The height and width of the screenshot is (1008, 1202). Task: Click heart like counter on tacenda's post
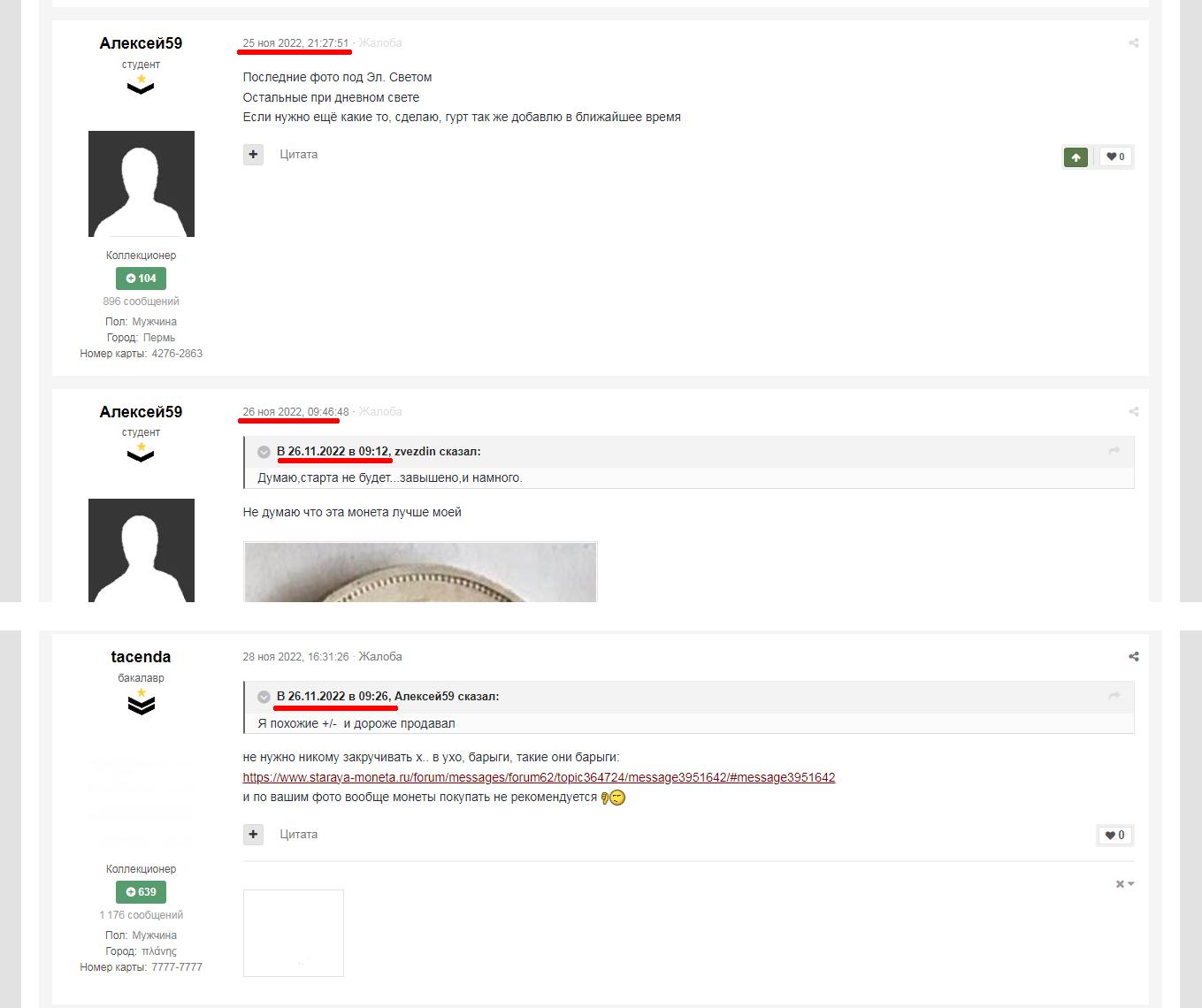(x=1115, y=836)
